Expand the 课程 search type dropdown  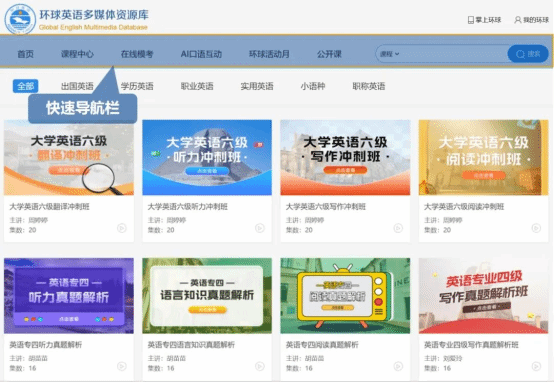pyautogui.click(x=389, y=54)
